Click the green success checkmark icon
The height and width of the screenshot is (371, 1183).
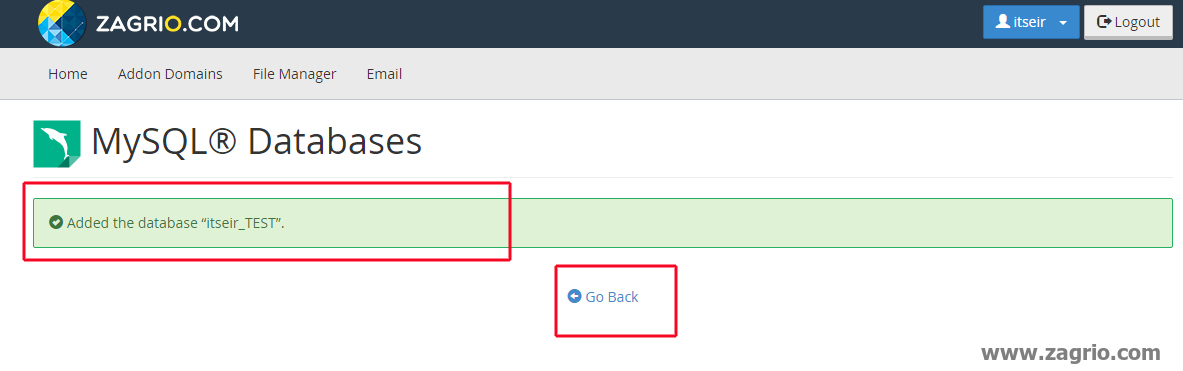pos(56,222)
